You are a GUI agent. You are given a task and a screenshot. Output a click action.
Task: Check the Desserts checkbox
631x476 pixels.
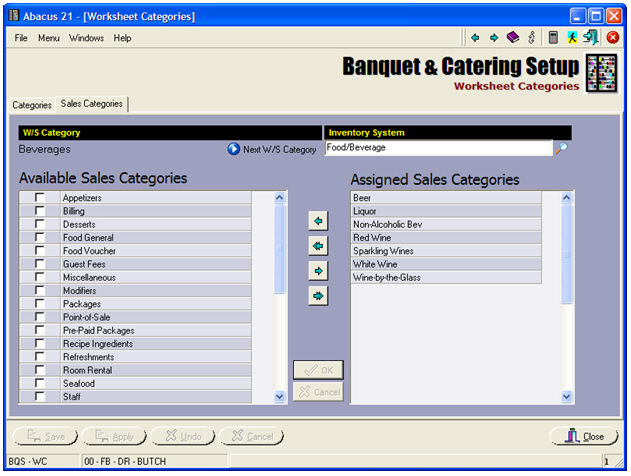[39, 224]
